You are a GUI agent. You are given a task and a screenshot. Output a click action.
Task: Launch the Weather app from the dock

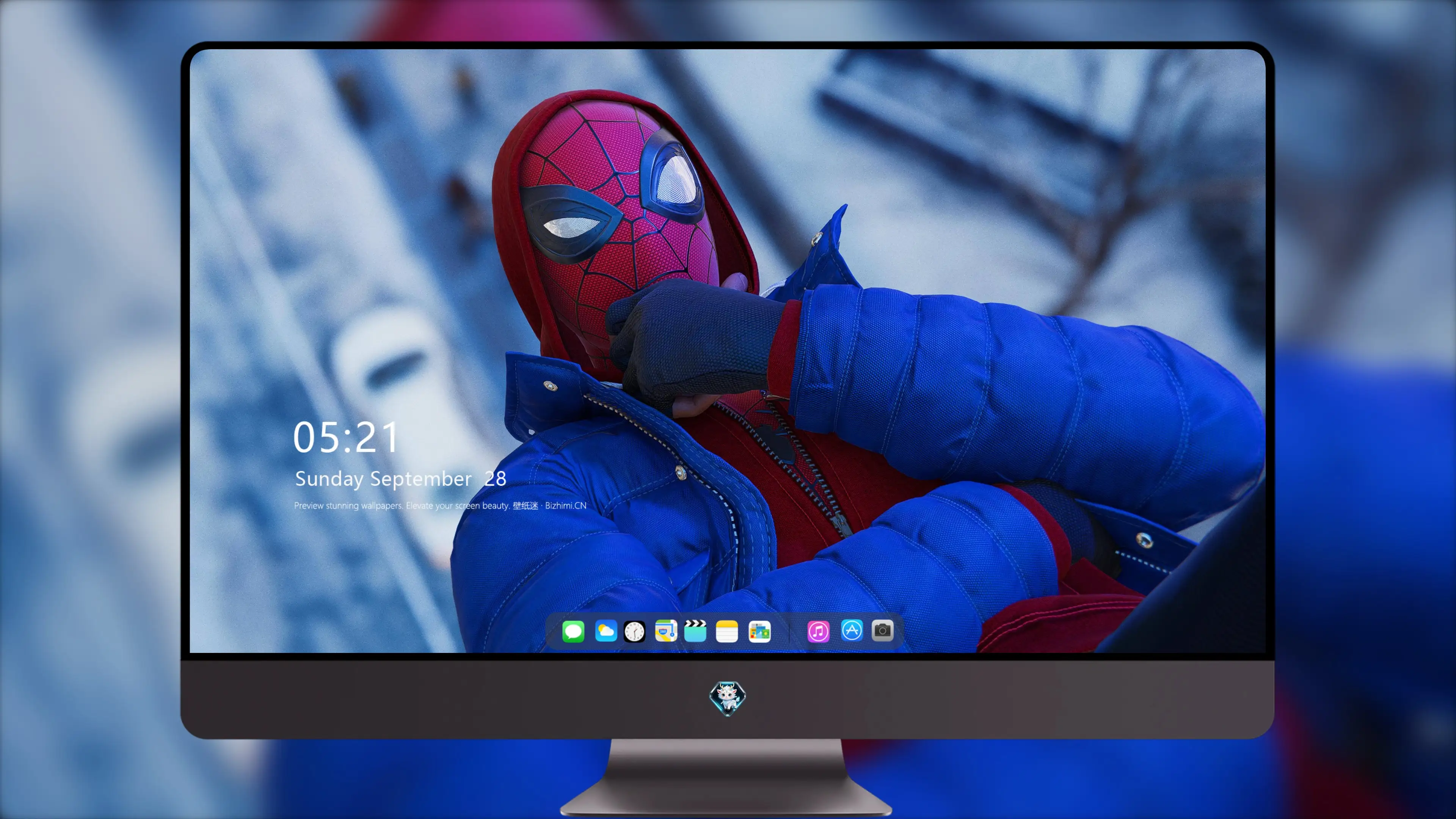pos(606,631)
